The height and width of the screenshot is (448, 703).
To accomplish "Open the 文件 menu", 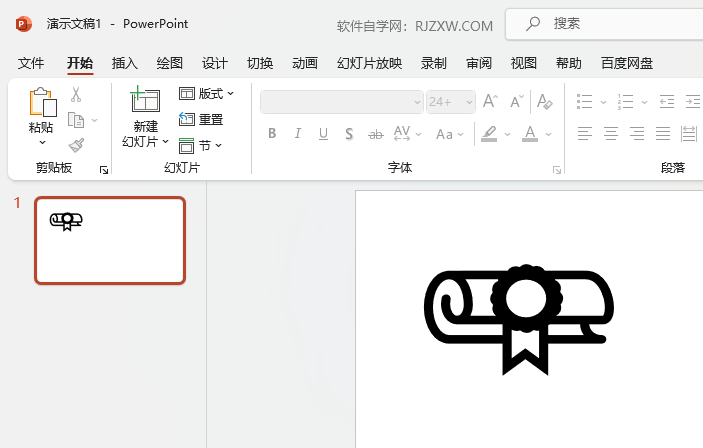I will tap(31, 63).
